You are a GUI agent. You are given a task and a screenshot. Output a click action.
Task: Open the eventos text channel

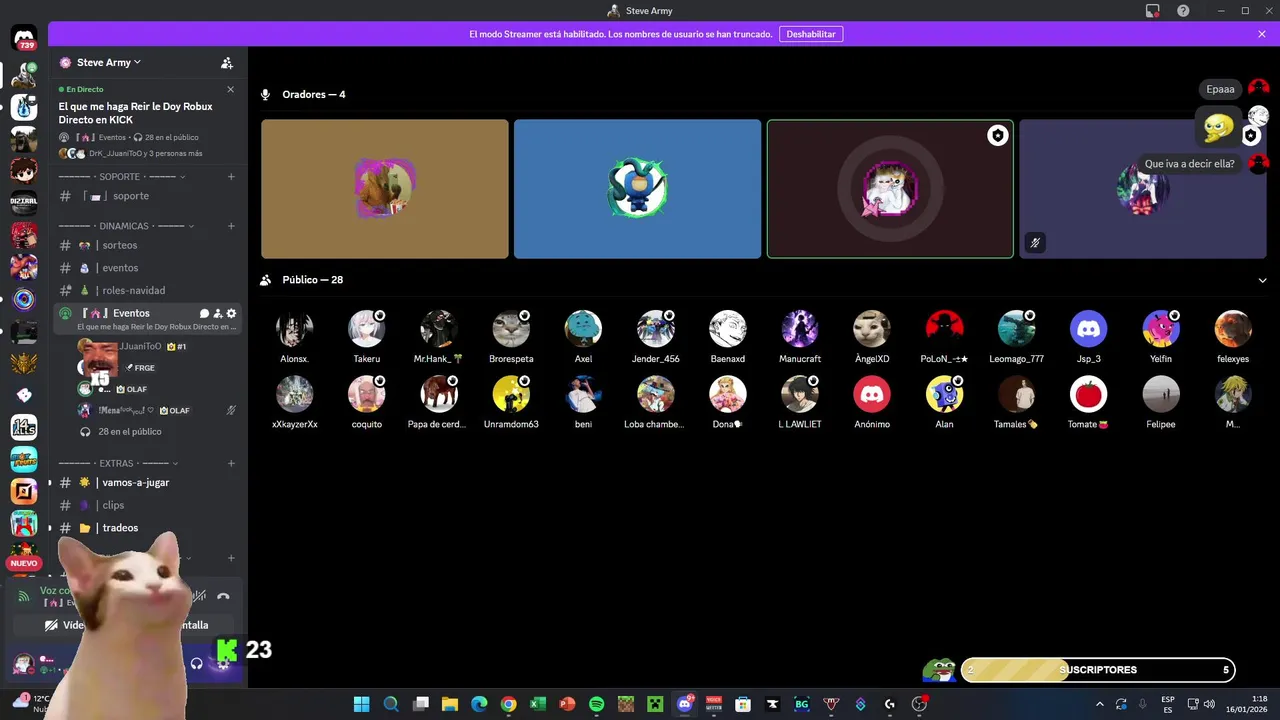146,268
